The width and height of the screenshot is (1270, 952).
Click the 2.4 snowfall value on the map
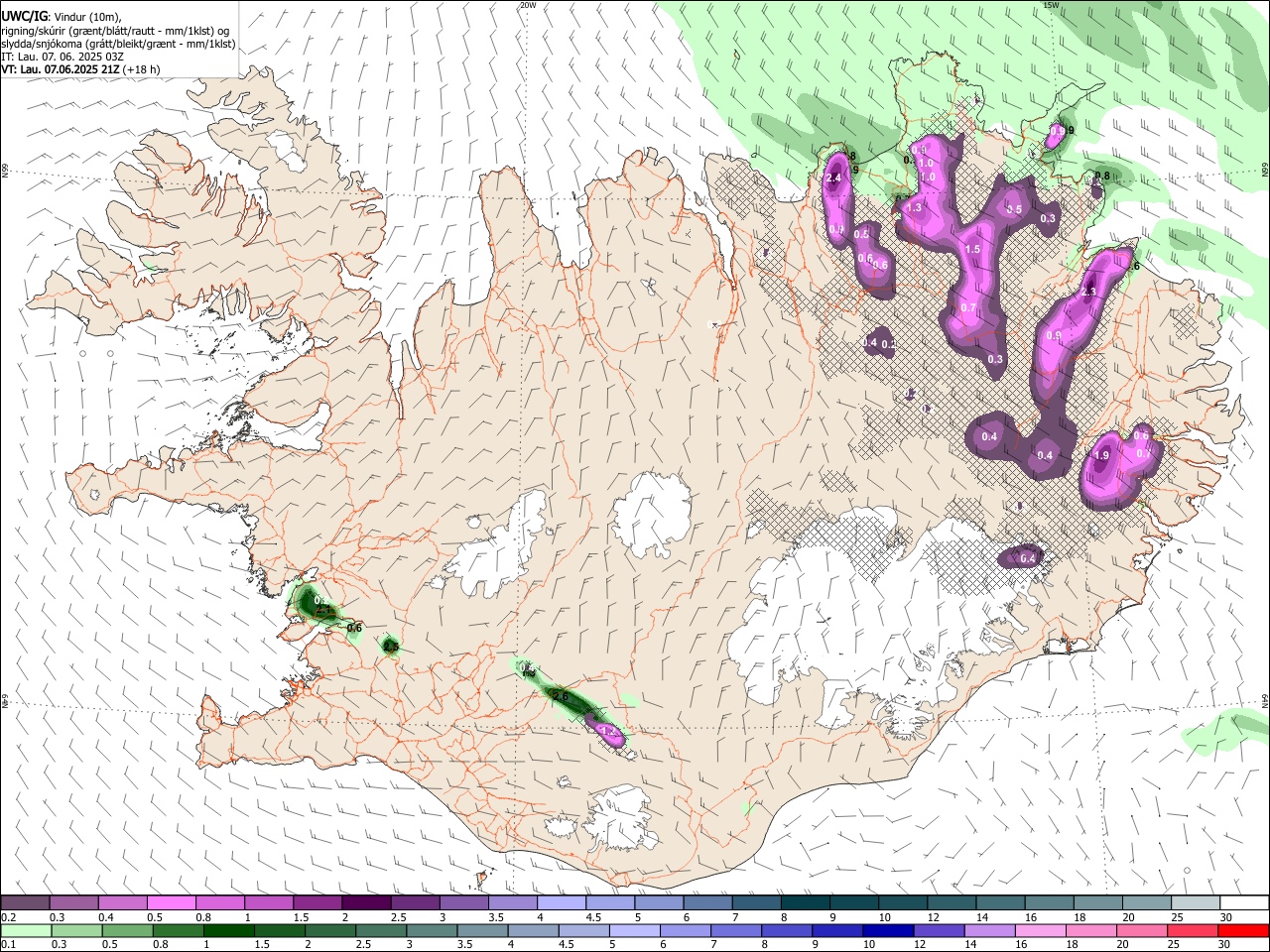(x=833, y=178)
